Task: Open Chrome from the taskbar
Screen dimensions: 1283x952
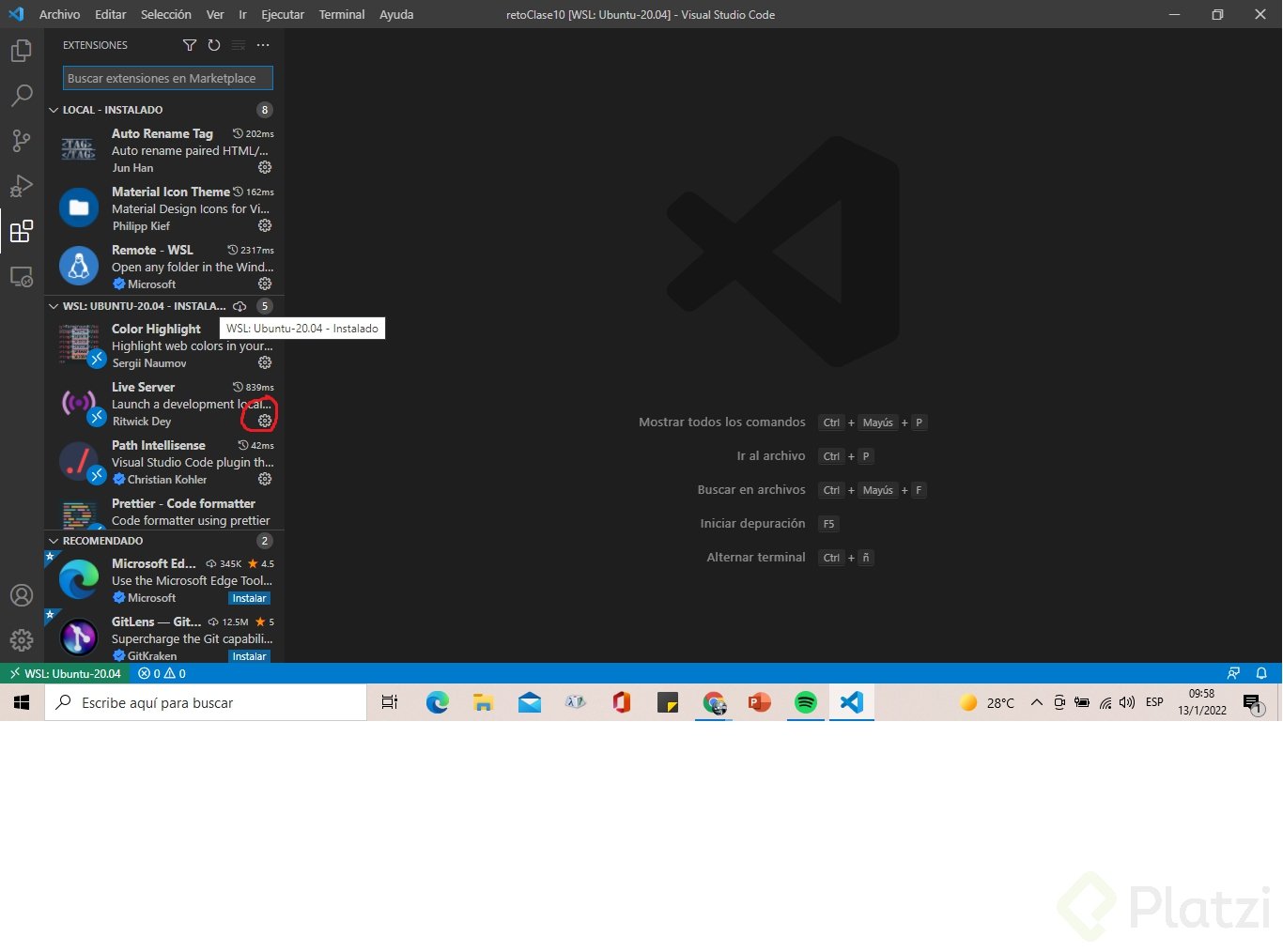Action: point(714,702)
